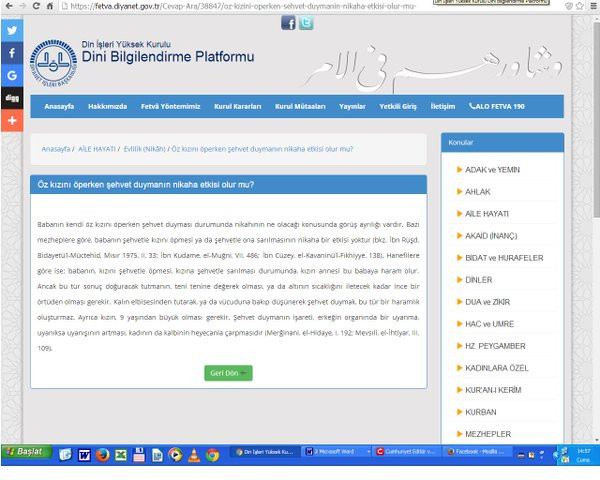The height and width of the screenshot is (480, 600).
Task: Share page via Twitter sidebar button
Action: [11, 30]
